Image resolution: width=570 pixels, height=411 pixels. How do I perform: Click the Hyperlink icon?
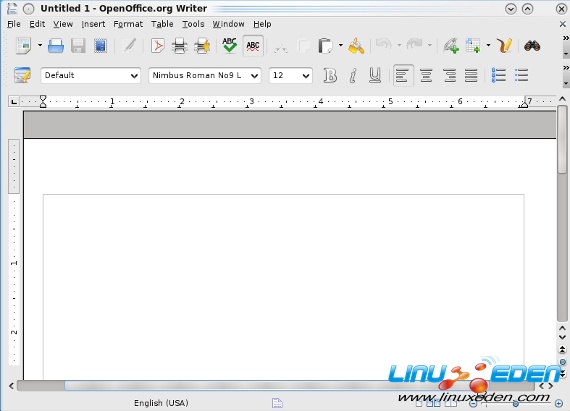451,46
